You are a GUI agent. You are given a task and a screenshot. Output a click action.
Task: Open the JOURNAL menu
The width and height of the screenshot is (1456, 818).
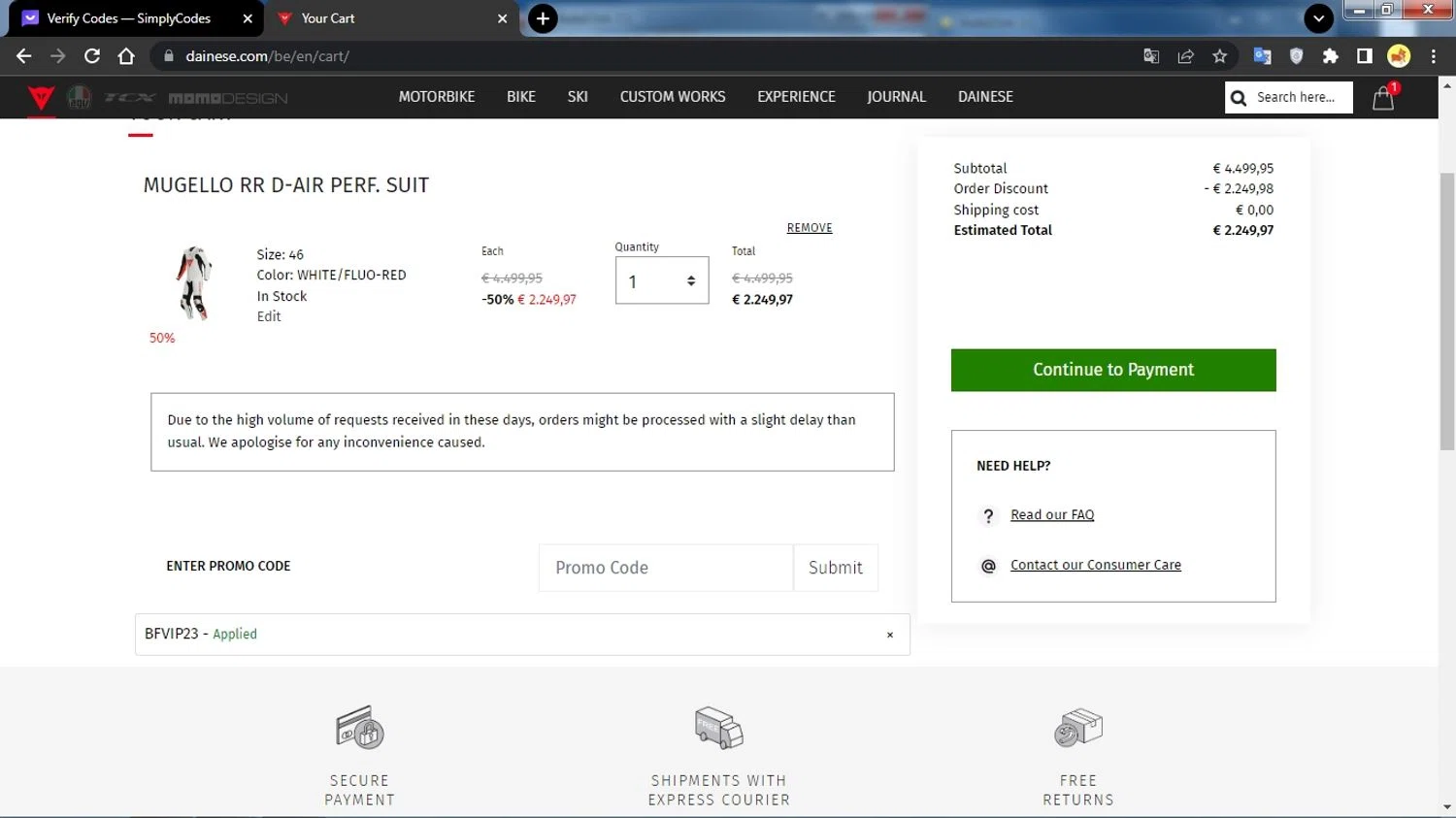[896, 97]
